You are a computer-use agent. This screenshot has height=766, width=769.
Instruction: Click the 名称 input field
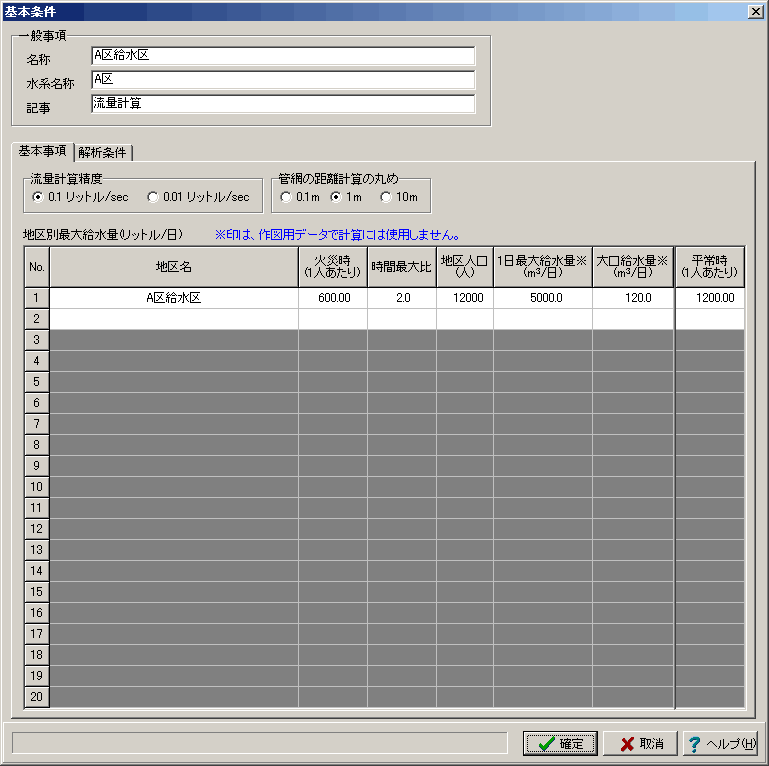pos(283,55)
